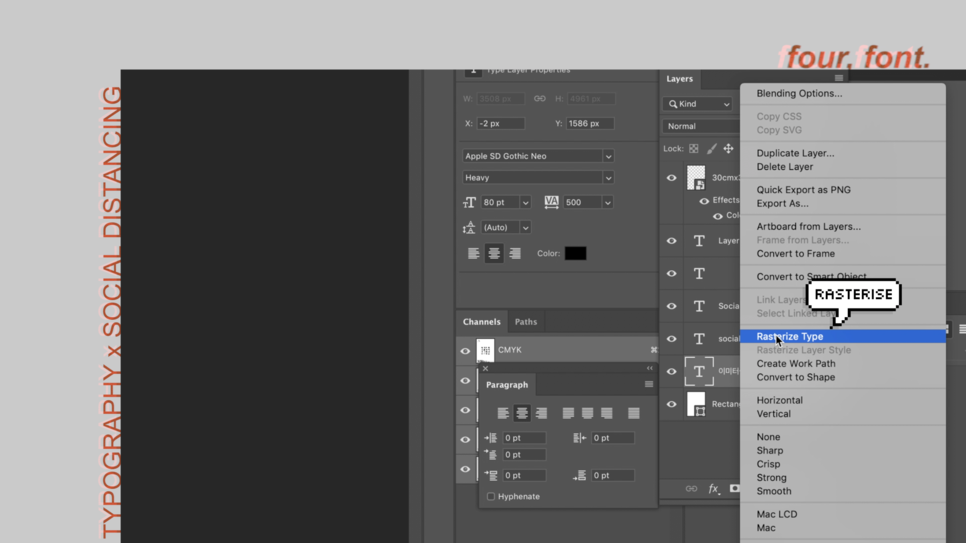Open the 80 pt font size dropdown arrow
The height and width of the screenshot is (543, 966).
coord(525,203)
